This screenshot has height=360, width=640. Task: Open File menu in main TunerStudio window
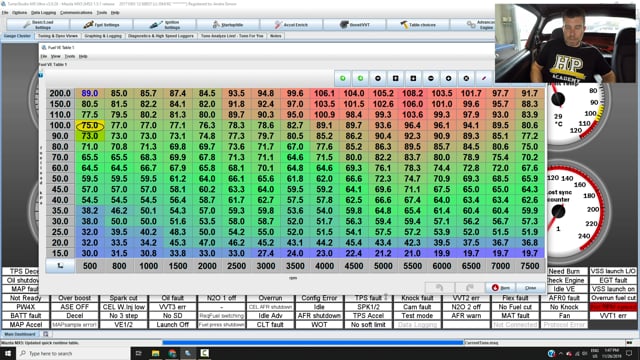(5, 13)
